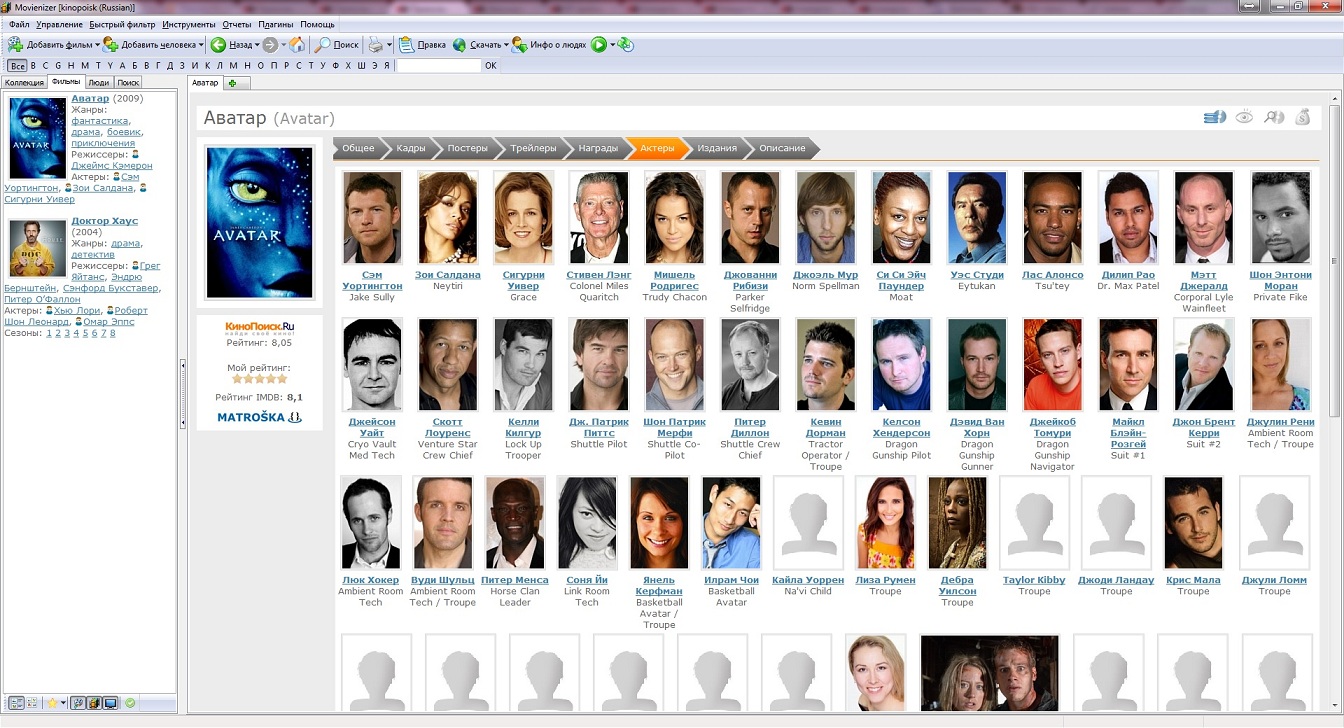Select the Все alphabet filter button

click(x=17, y=66)
